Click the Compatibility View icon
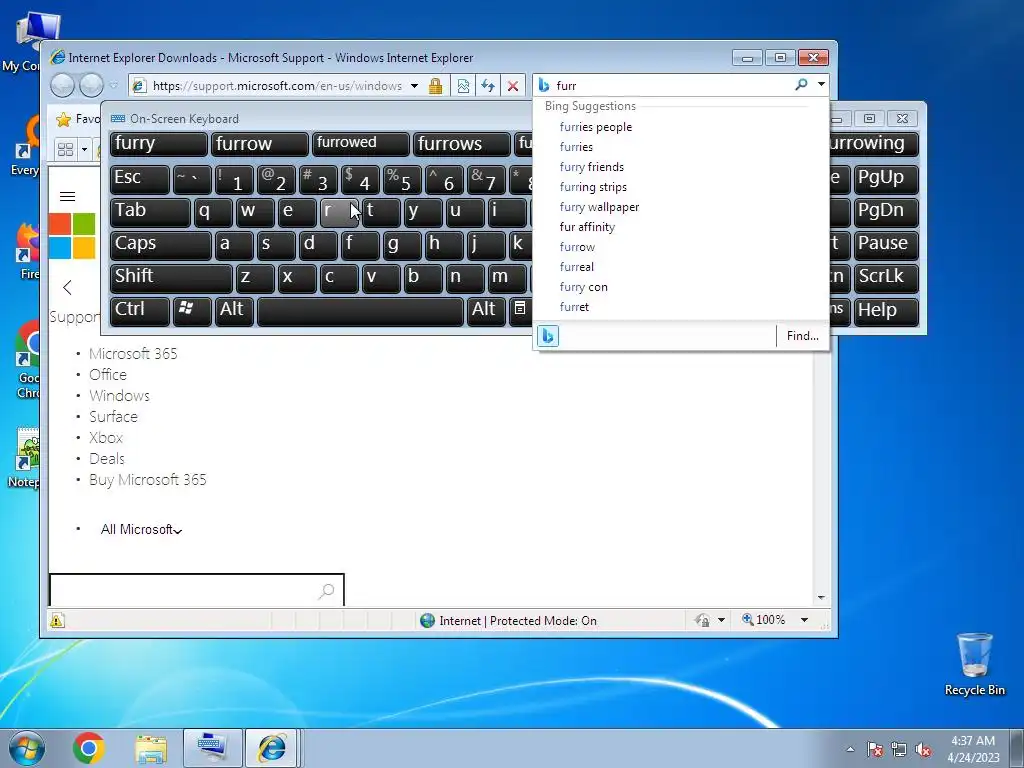Viewport: 1024px width, 768px height. pos(463,86)
